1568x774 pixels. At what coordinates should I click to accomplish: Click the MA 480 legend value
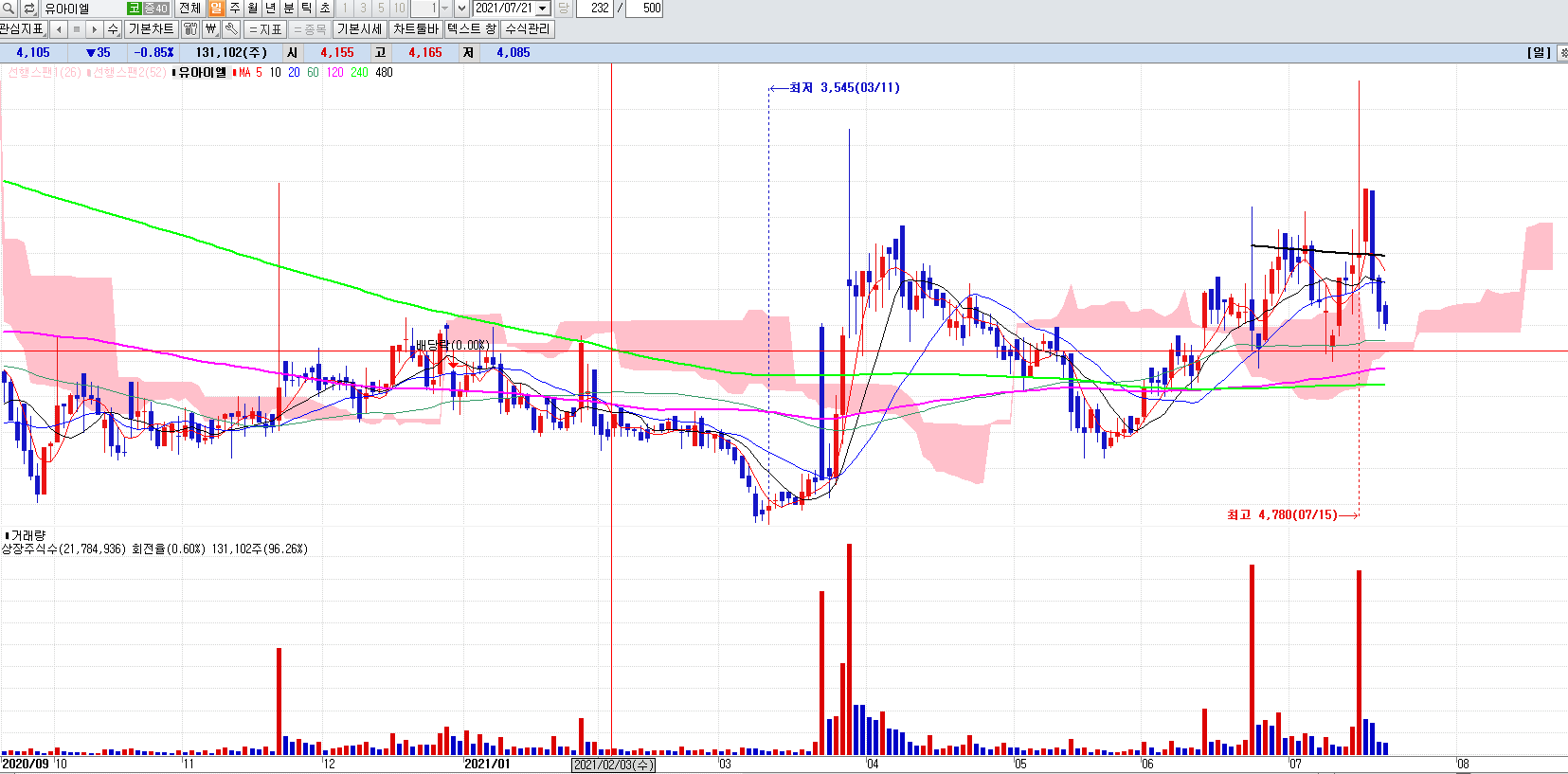(384, 73)
